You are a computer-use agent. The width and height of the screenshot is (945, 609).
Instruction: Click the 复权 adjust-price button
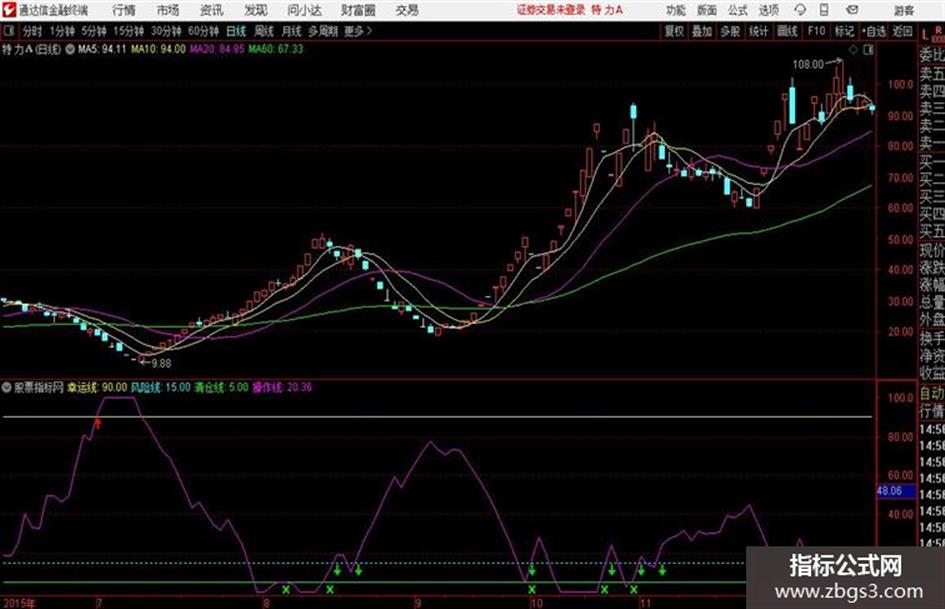click(x=674, y=31)
